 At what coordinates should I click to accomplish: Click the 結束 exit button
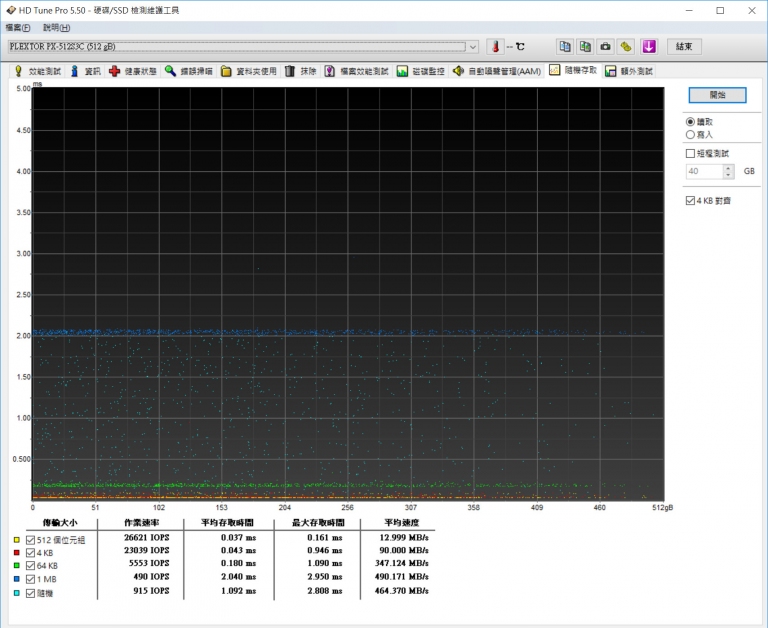[684, 47]
